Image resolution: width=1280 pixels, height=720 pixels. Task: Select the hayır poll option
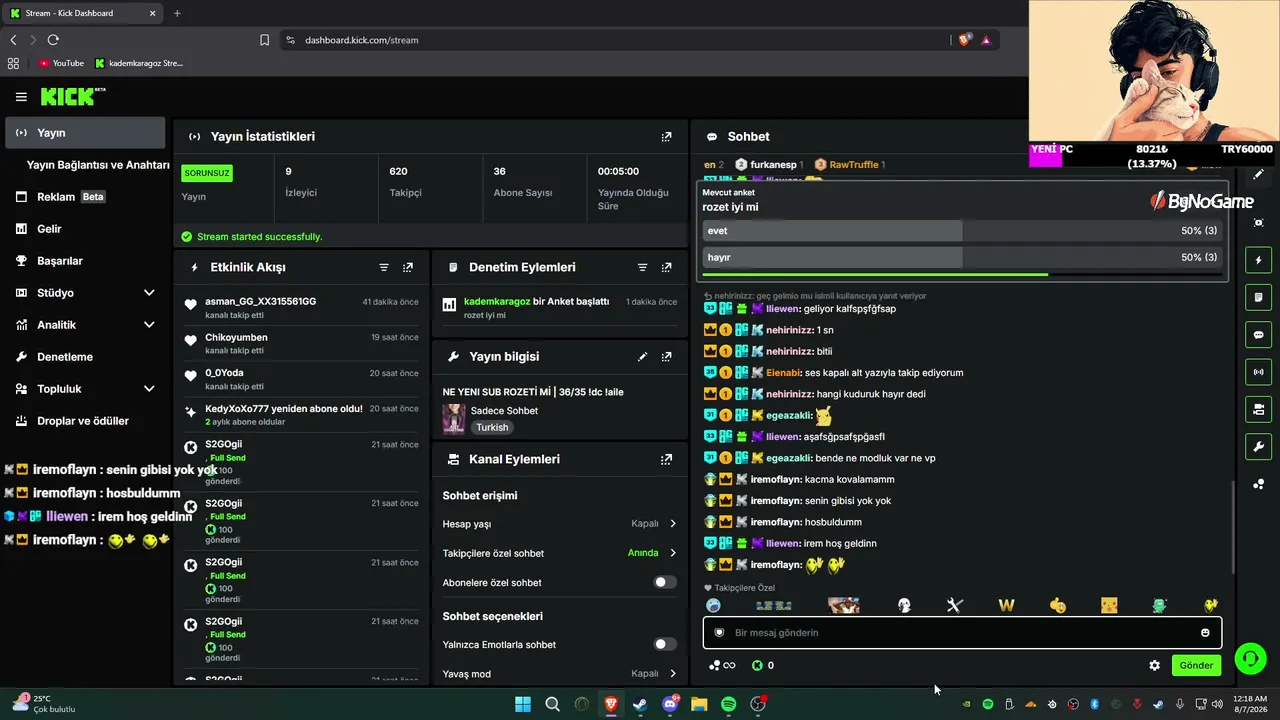pyautogui.click(x=963, y=257)
